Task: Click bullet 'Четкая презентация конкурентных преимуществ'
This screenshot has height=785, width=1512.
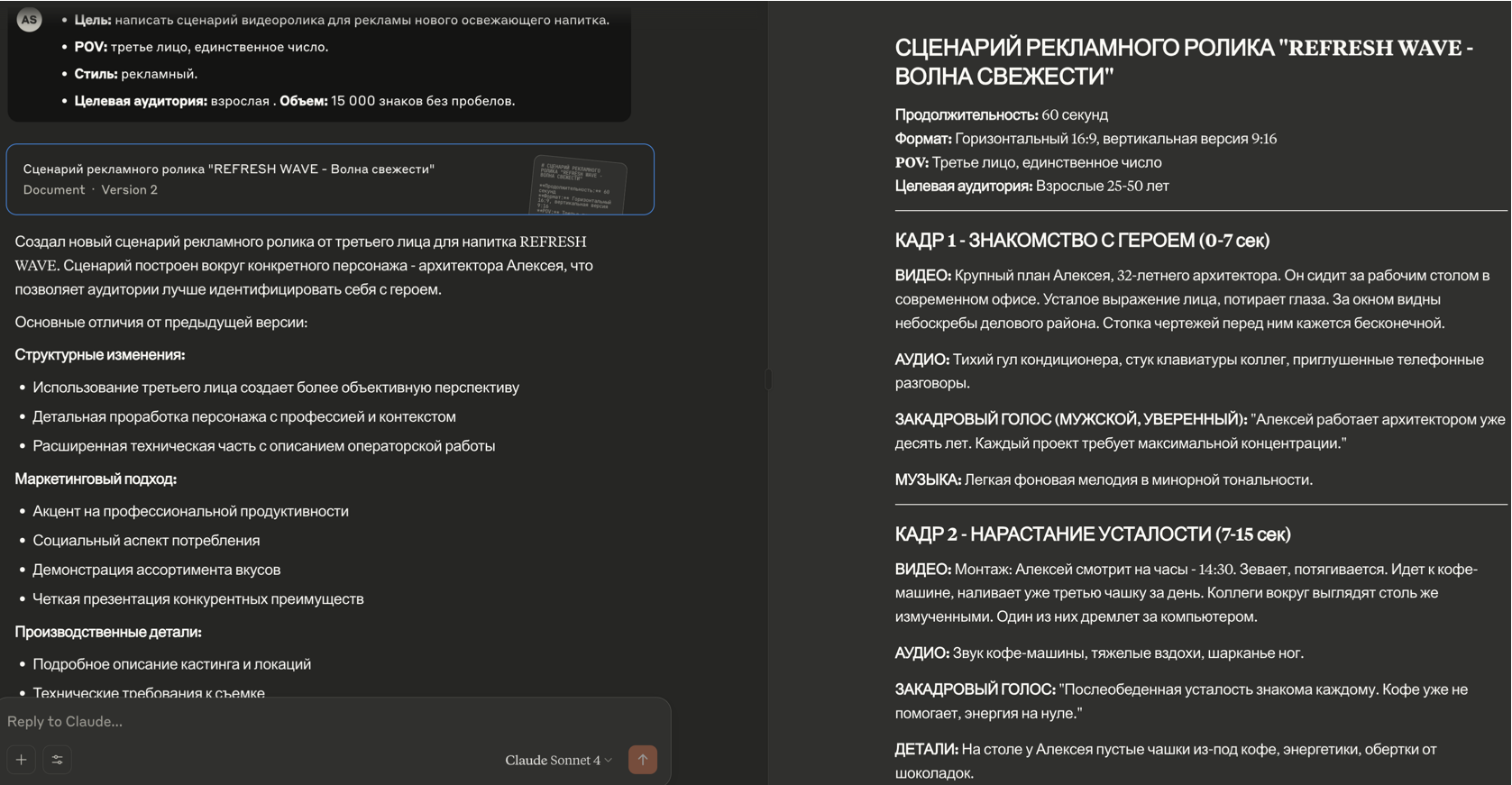Action: click(x=198, y=598)
